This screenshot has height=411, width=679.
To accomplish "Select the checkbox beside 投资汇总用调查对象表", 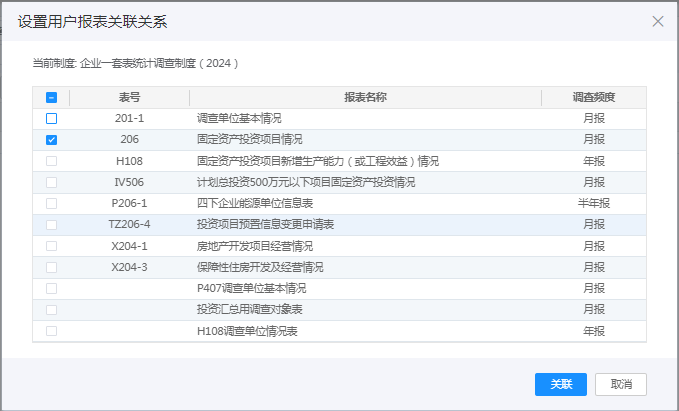I will (51, 309).
